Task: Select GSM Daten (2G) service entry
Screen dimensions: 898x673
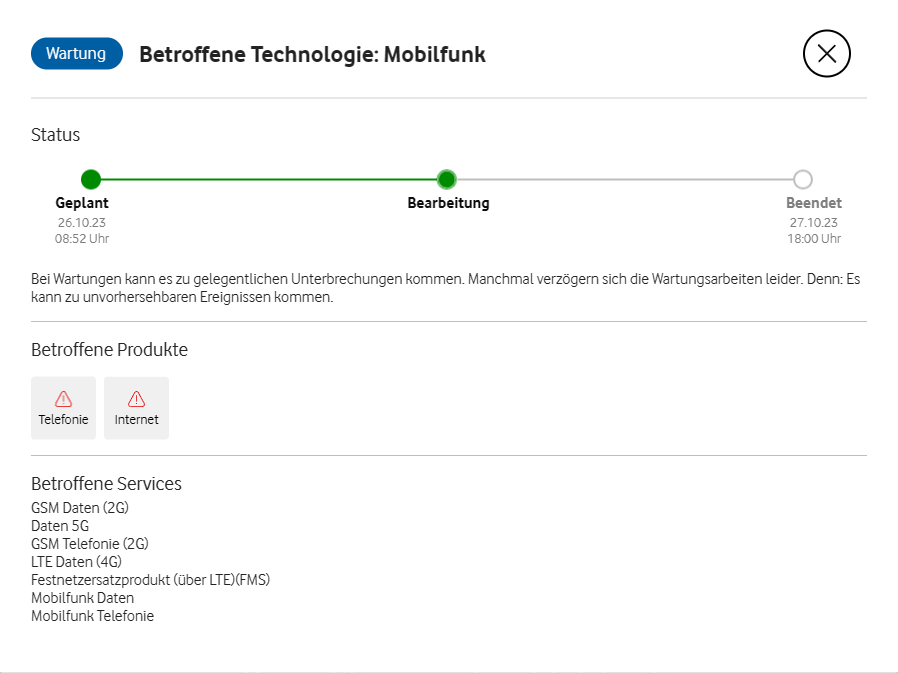Action: (x=80, y=508)
